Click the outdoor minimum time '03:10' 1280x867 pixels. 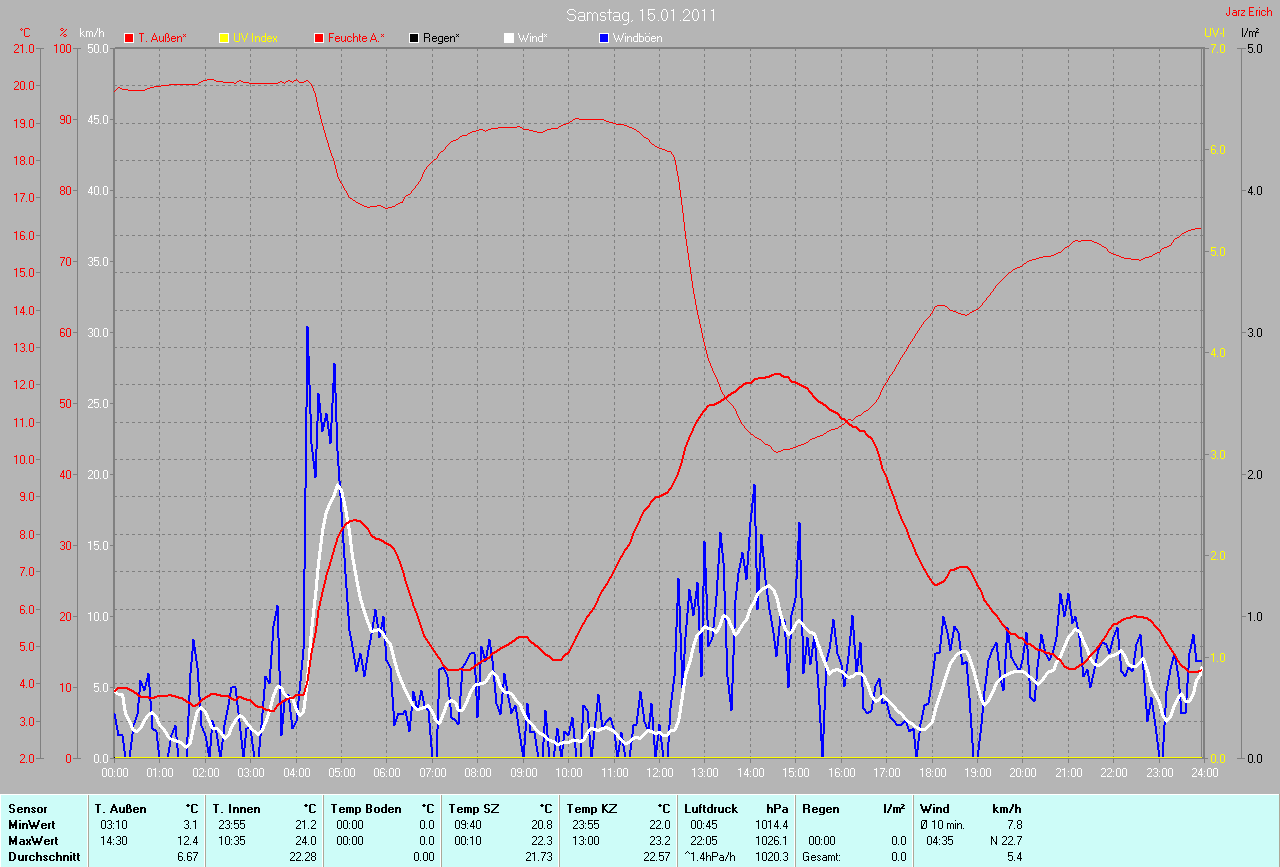115,824
